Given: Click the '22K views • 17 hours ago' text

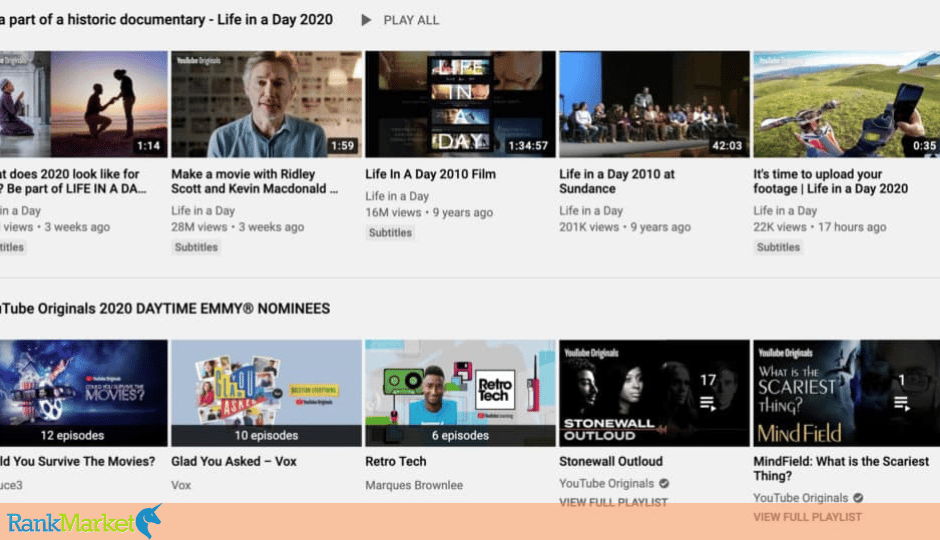Looking at the screenshot, I should [x=820, y=227].
